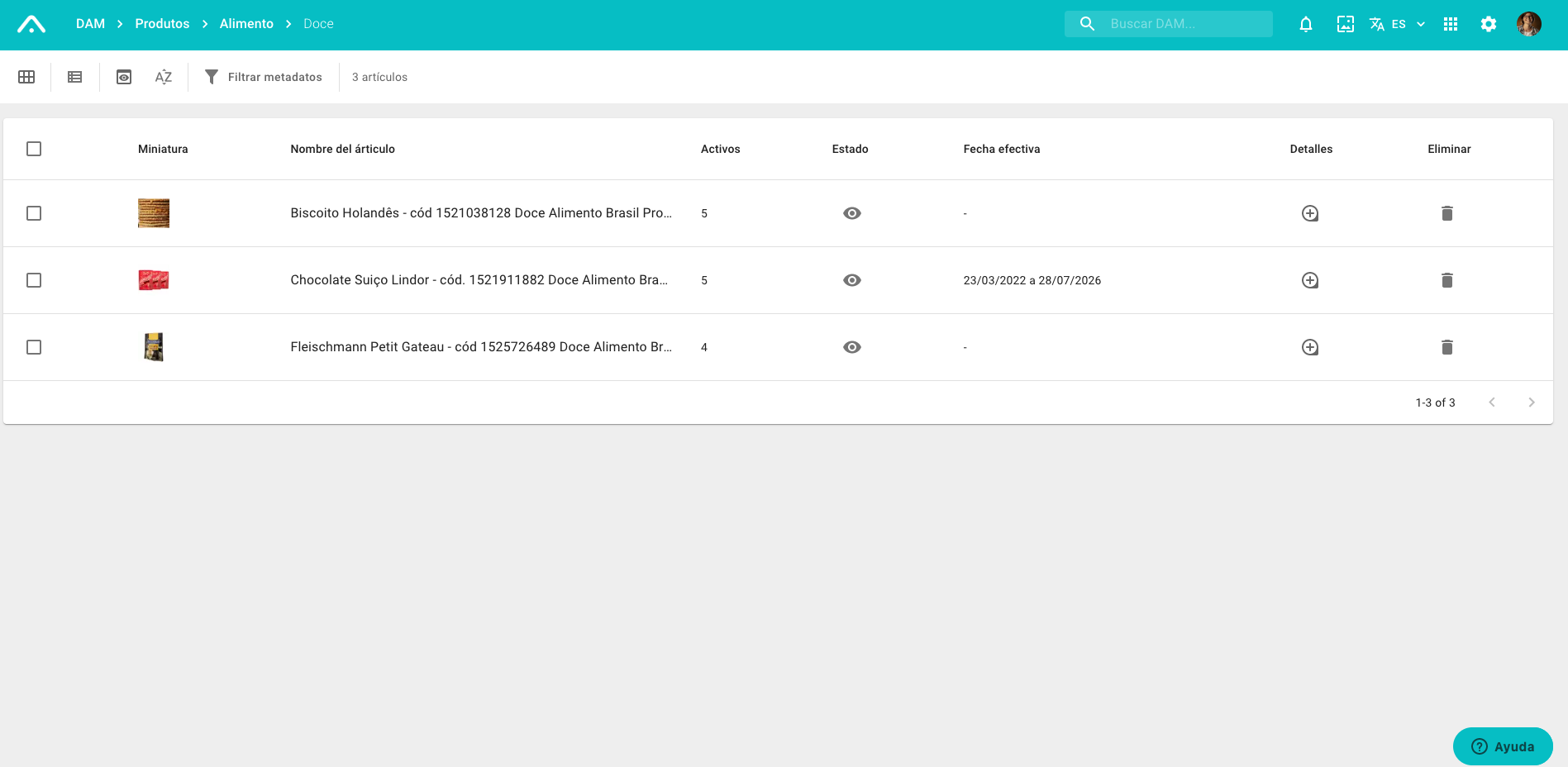Open article Biscoito Holandês cód 1521038128
This screenshot has width=1568, height=767.
click(481, 213)
